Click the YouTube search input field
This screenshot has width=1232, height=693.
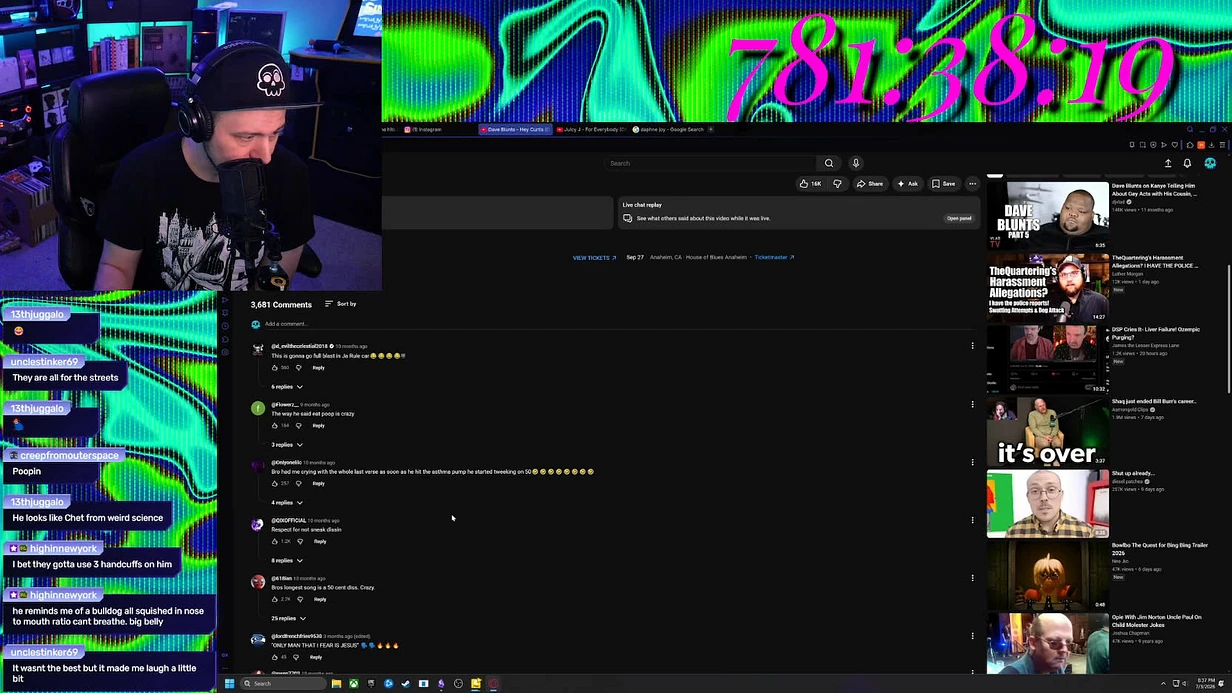point(711,163)
